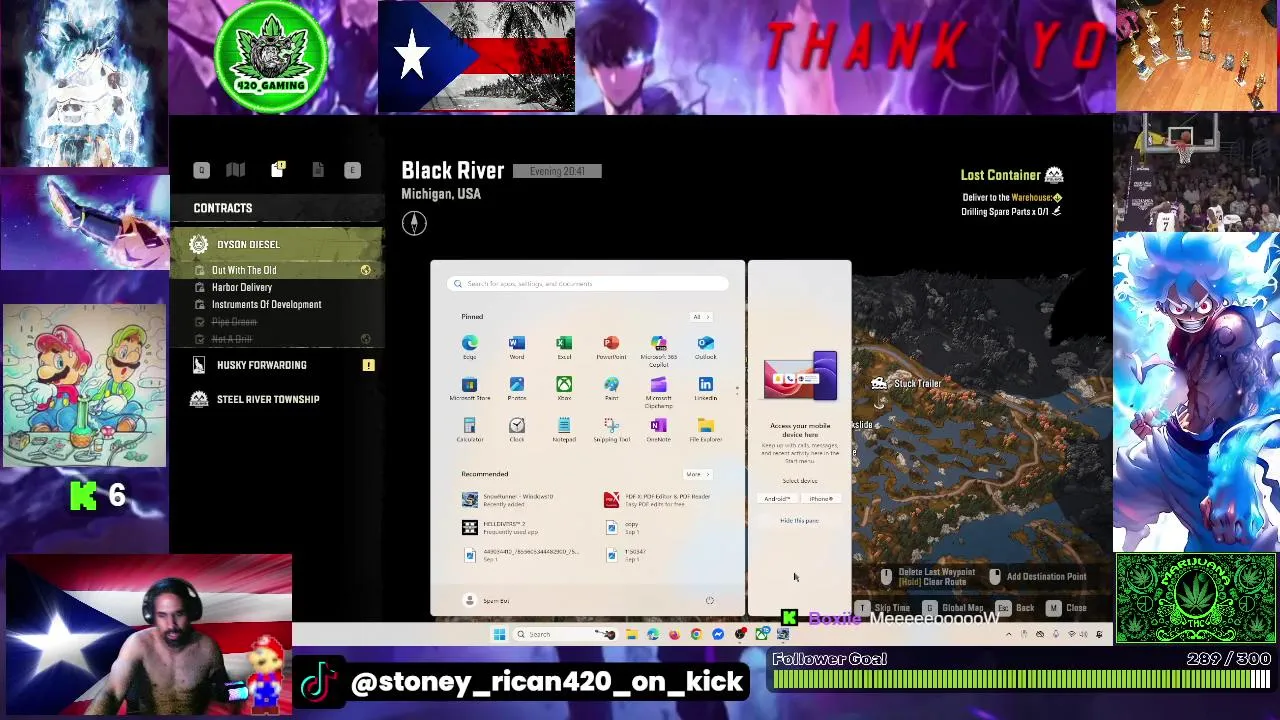1280x720 pixels.
Task: Open Xbox app from pinned apps
Action: click(x=564, y=389)
